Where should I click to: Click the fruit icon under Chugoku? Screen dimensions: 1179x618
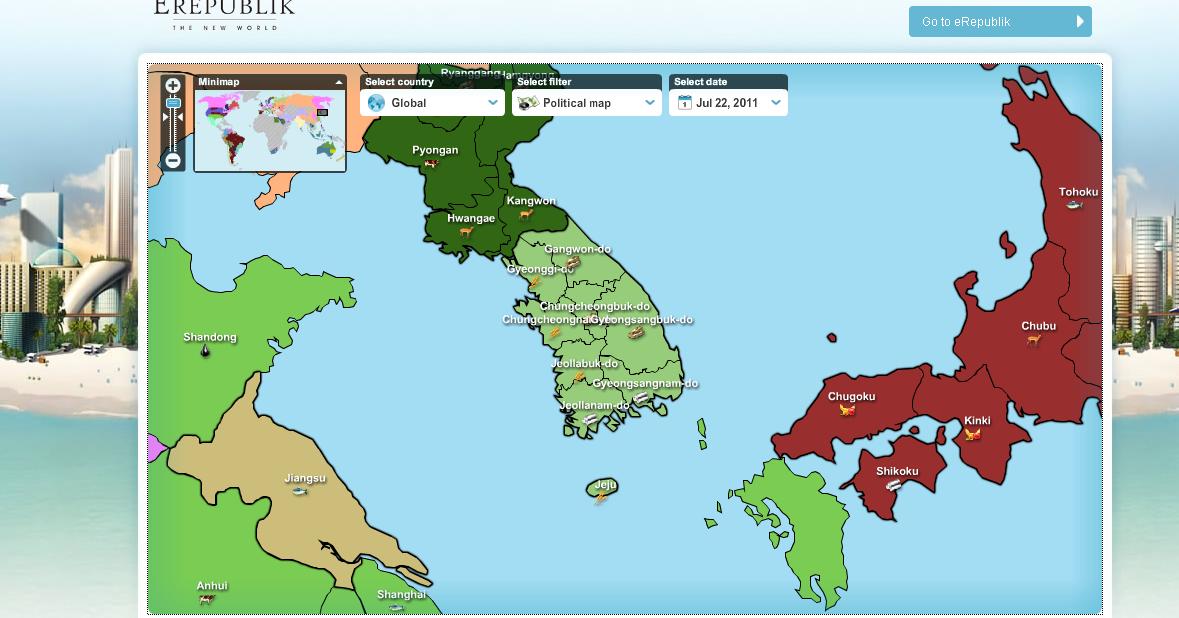[847, 410]
